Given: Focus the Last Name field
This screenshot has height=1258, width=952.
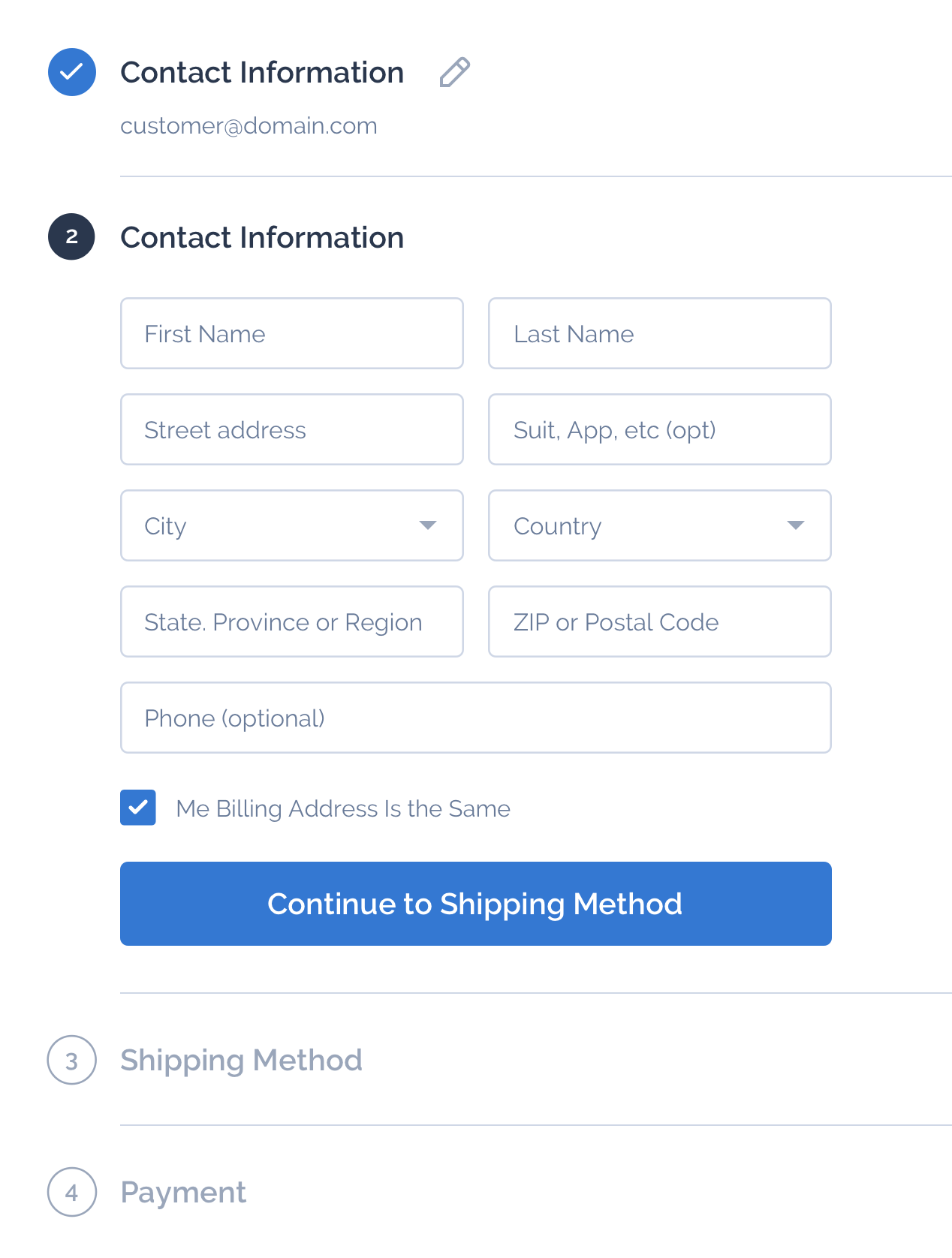Looking at the screenshot, I should [660, 333].
